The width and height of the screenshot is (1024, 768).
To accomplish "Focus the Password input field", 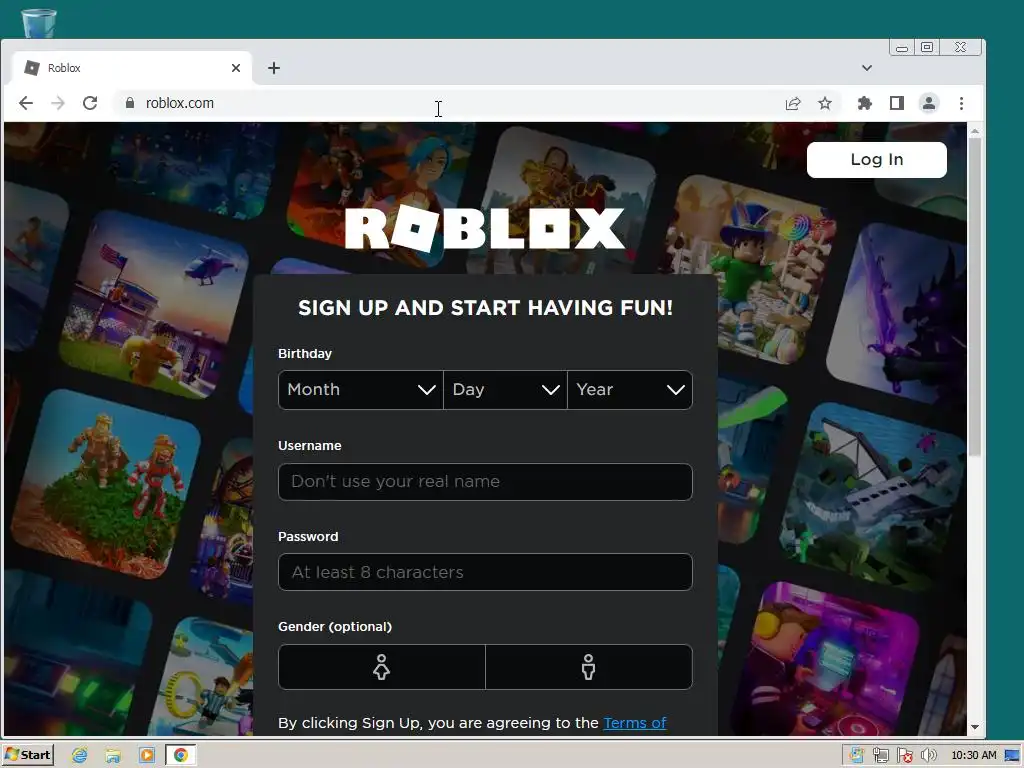I will (485, 572).
